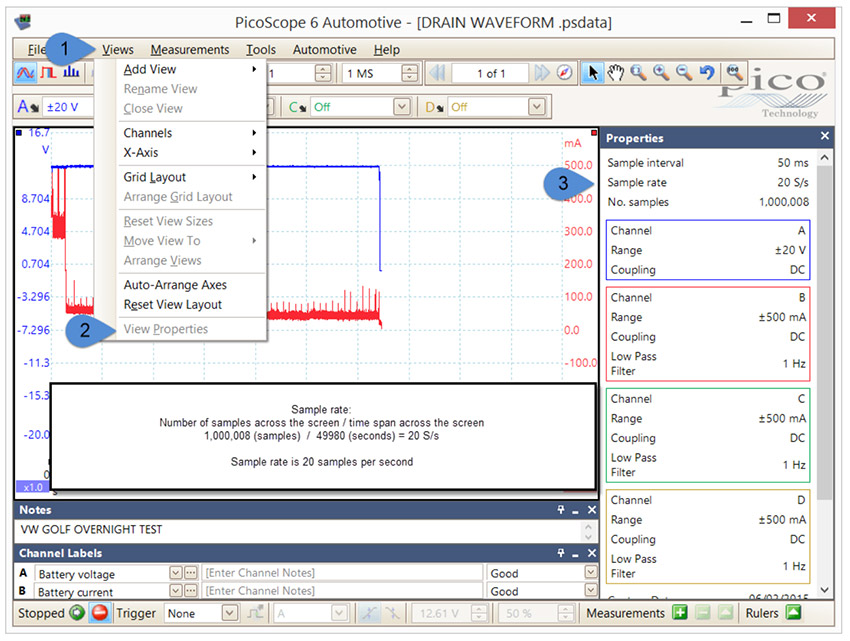Undo the last zoom
850x641 pixels.
tap(706, 73)
